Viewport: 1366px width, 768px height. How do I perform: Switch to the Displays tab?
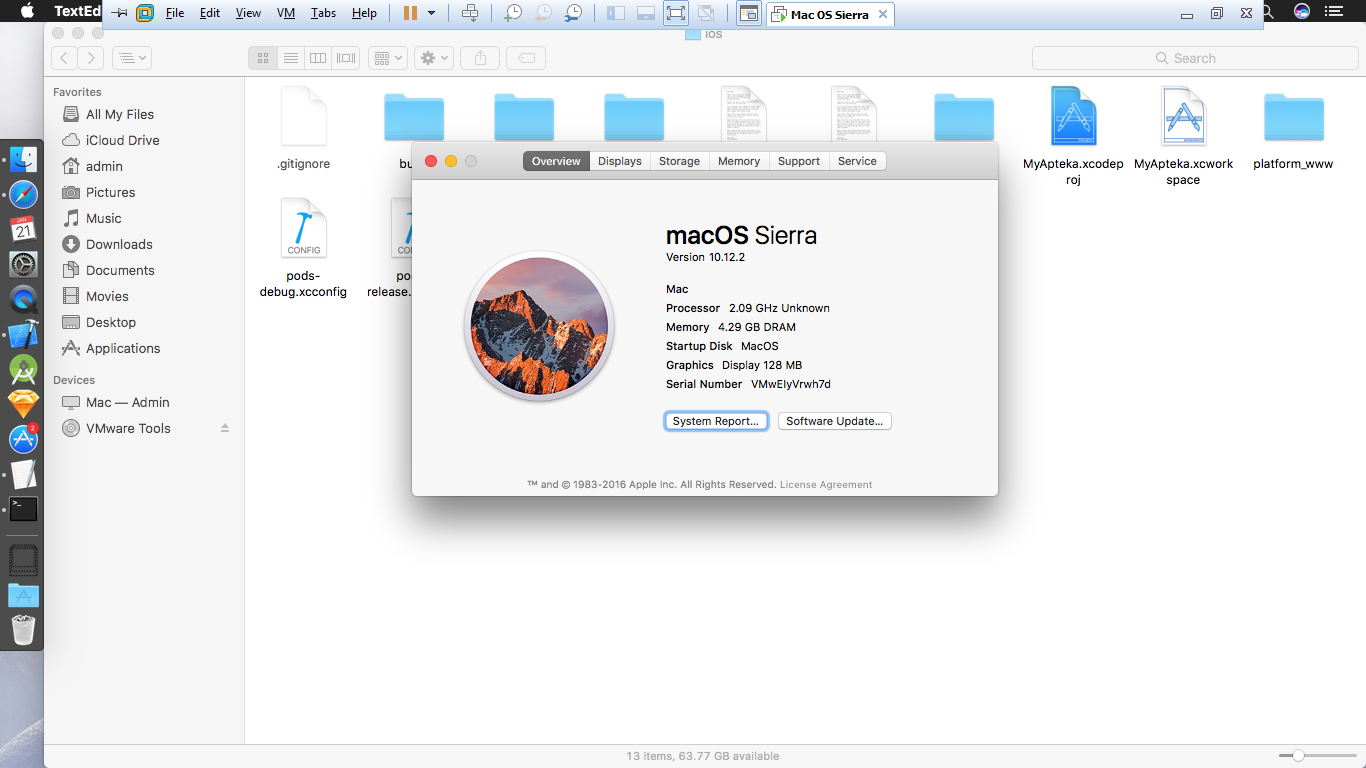[620, 161]
